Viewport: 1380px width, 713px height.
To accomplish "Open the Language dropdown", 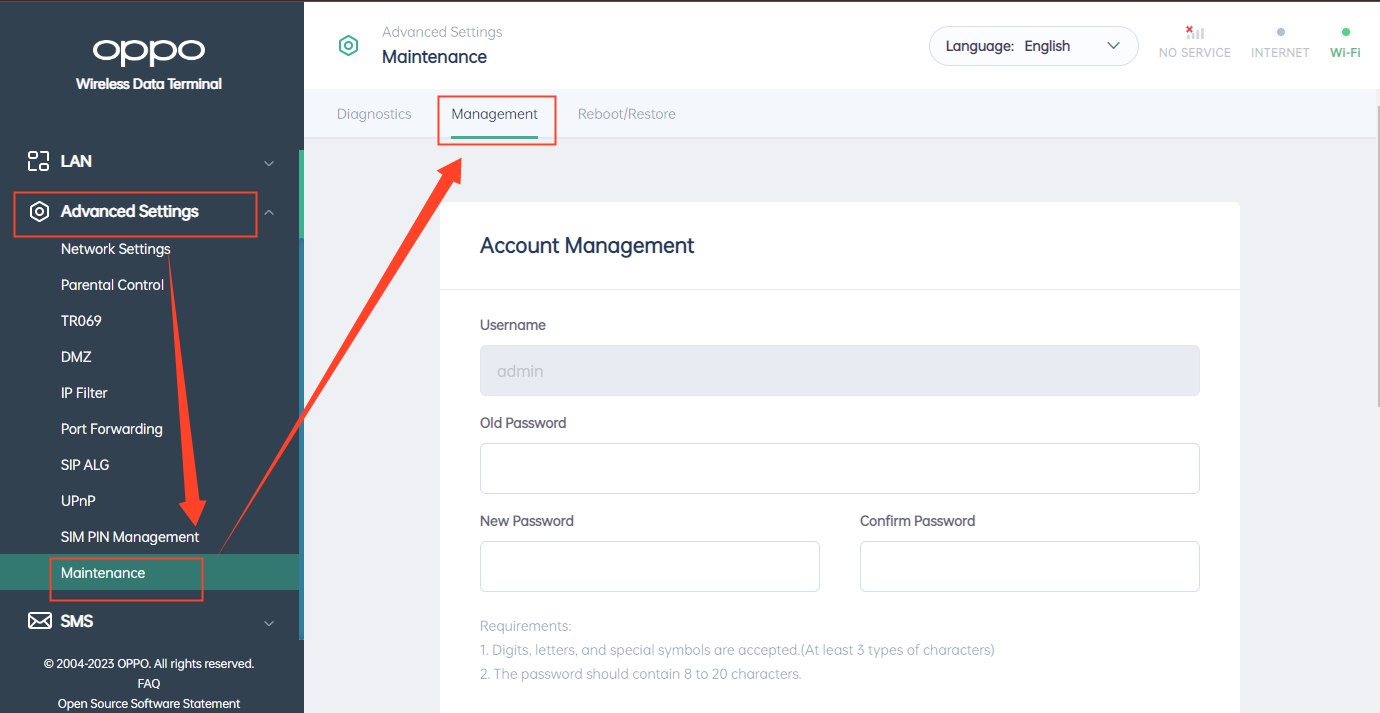I will tap(1033, 46).
